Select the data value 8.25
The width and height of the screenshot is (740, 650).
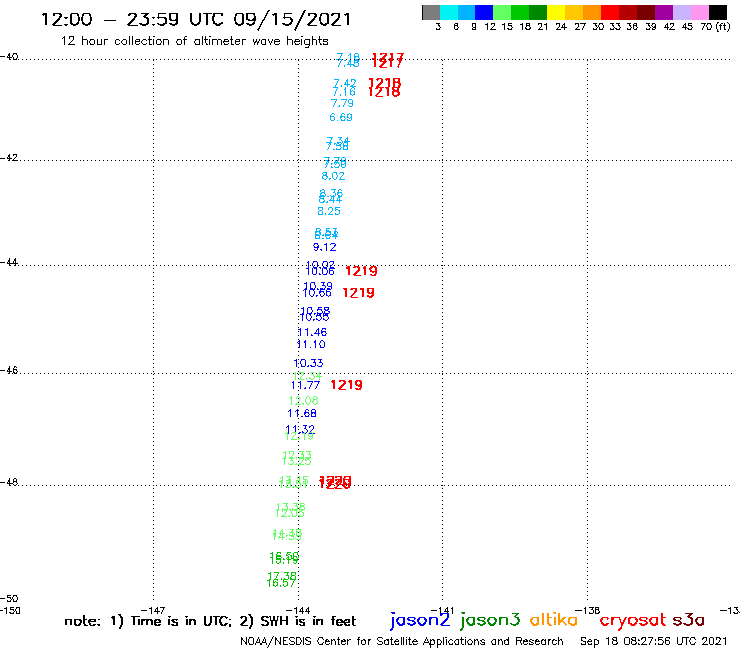point(329,211)
